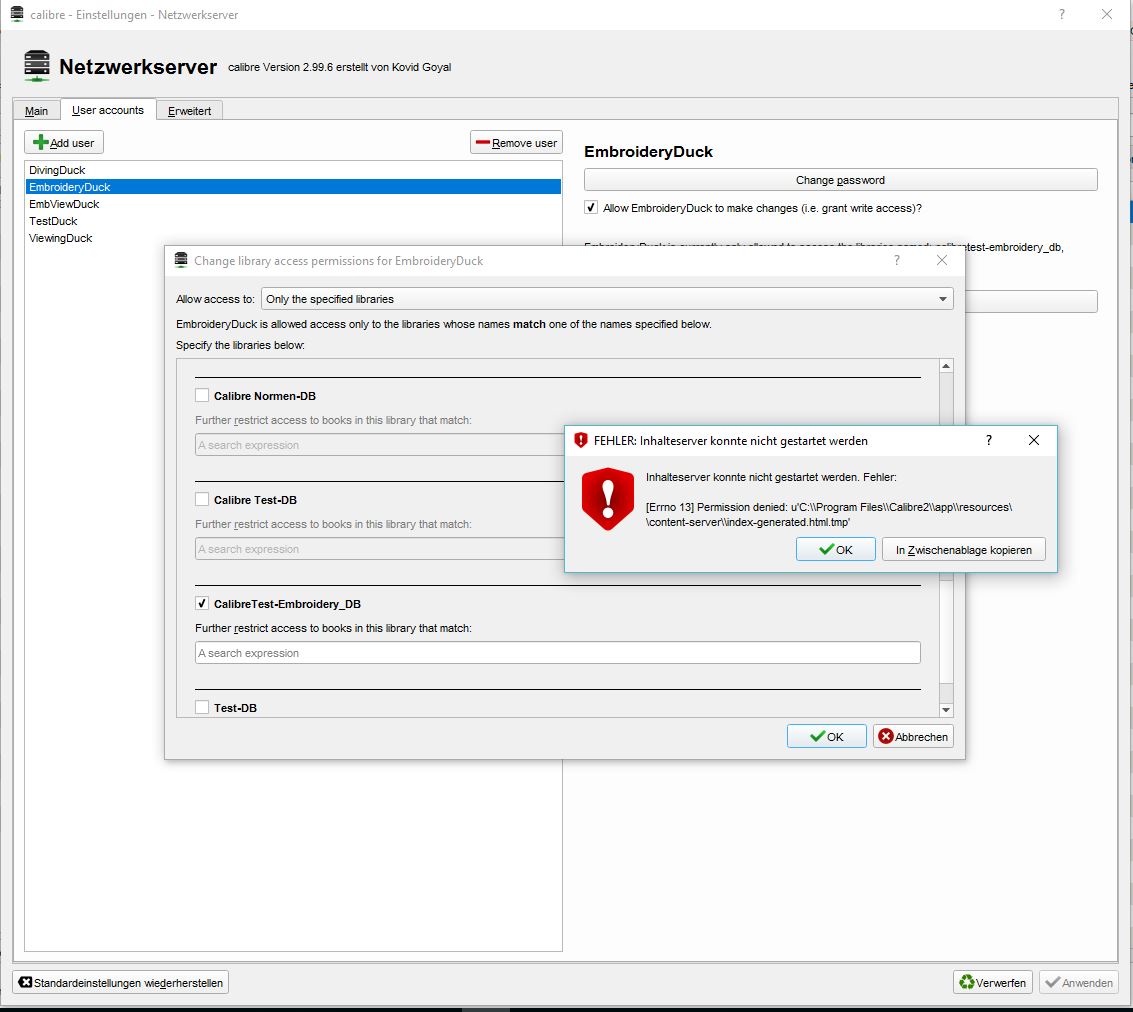Image resolution: width=1133 pixels, height=1012 pixels.
Task: Toggle write access checkbox for EmbroideryDuck
Action: [x=591, y=207]
